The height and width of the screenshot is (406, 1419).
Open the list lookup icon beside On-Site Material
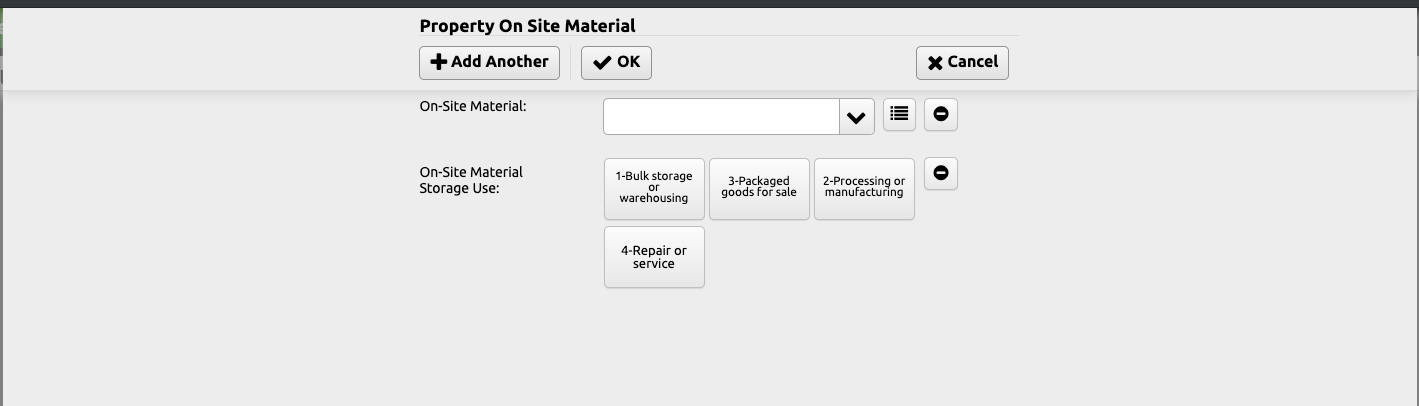899,114
